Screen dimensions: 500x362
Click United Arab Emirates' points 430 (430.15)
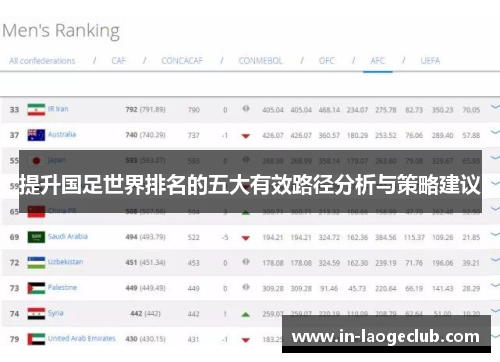pos(145,339)
